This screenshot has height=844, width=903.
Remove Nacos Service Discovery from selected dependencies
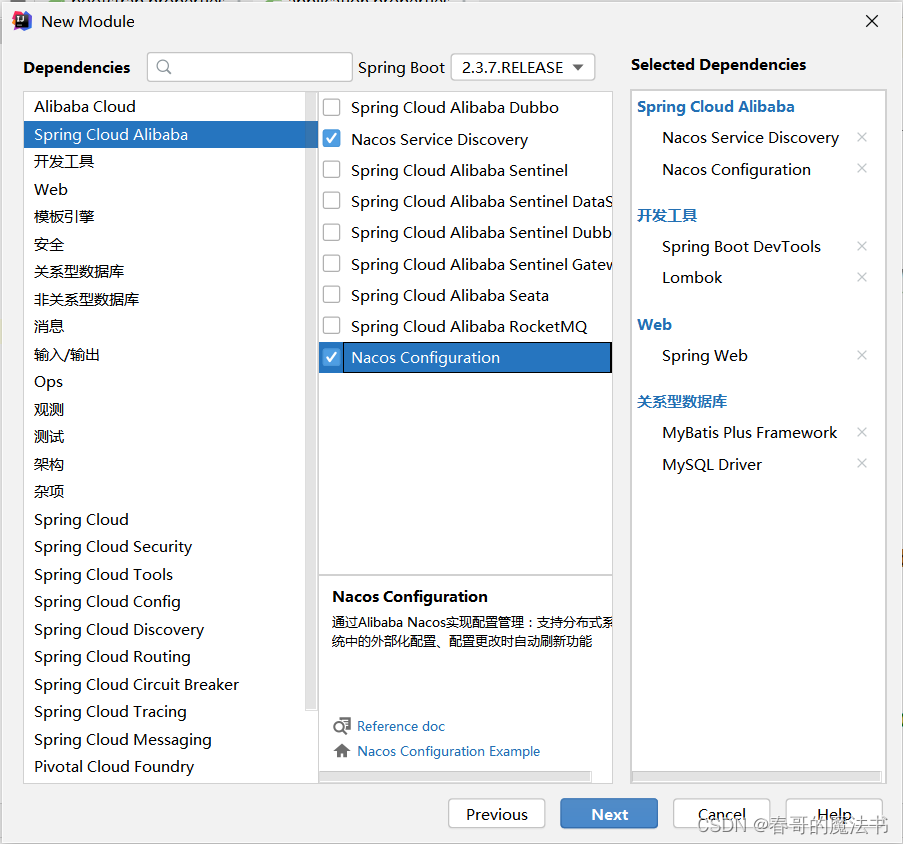click(x=862, y=137)
